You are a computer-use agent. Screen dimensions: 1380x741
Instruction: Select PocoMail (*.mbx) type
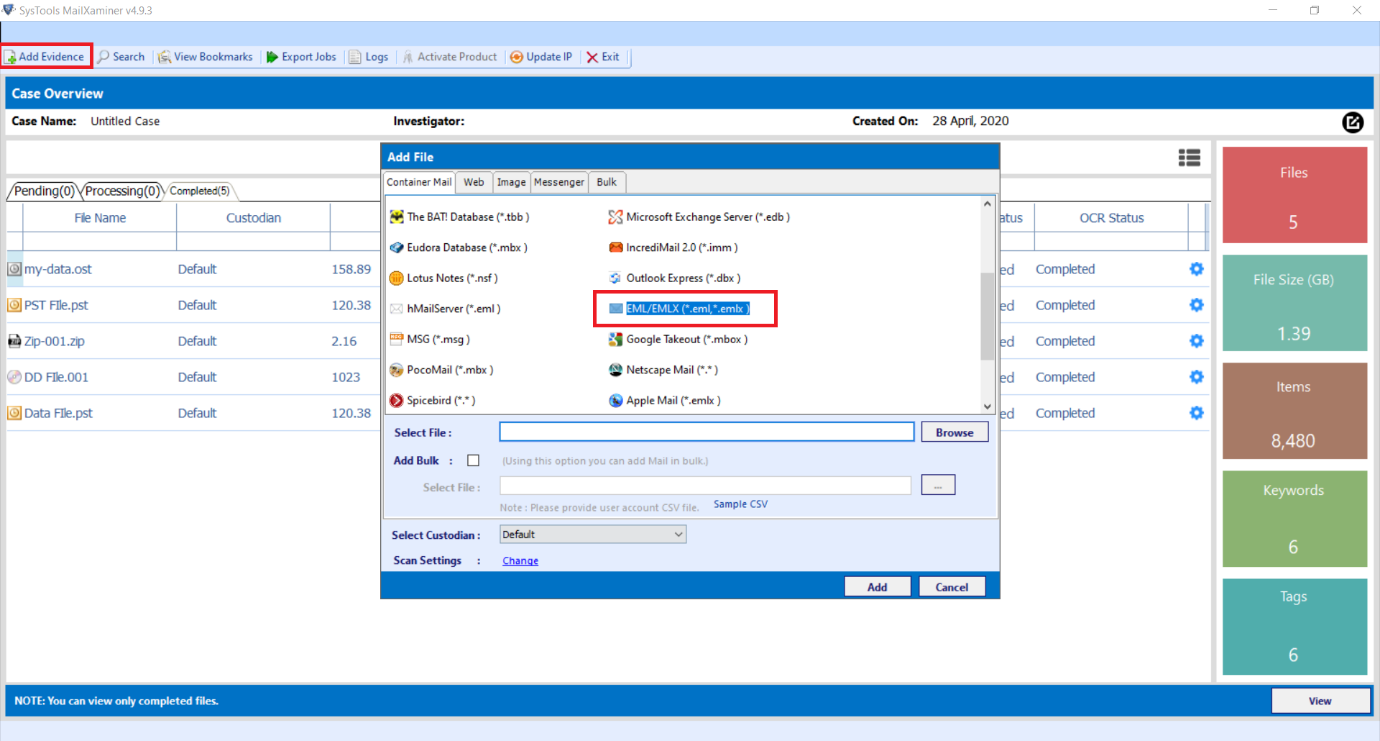[x=442, y=370]
